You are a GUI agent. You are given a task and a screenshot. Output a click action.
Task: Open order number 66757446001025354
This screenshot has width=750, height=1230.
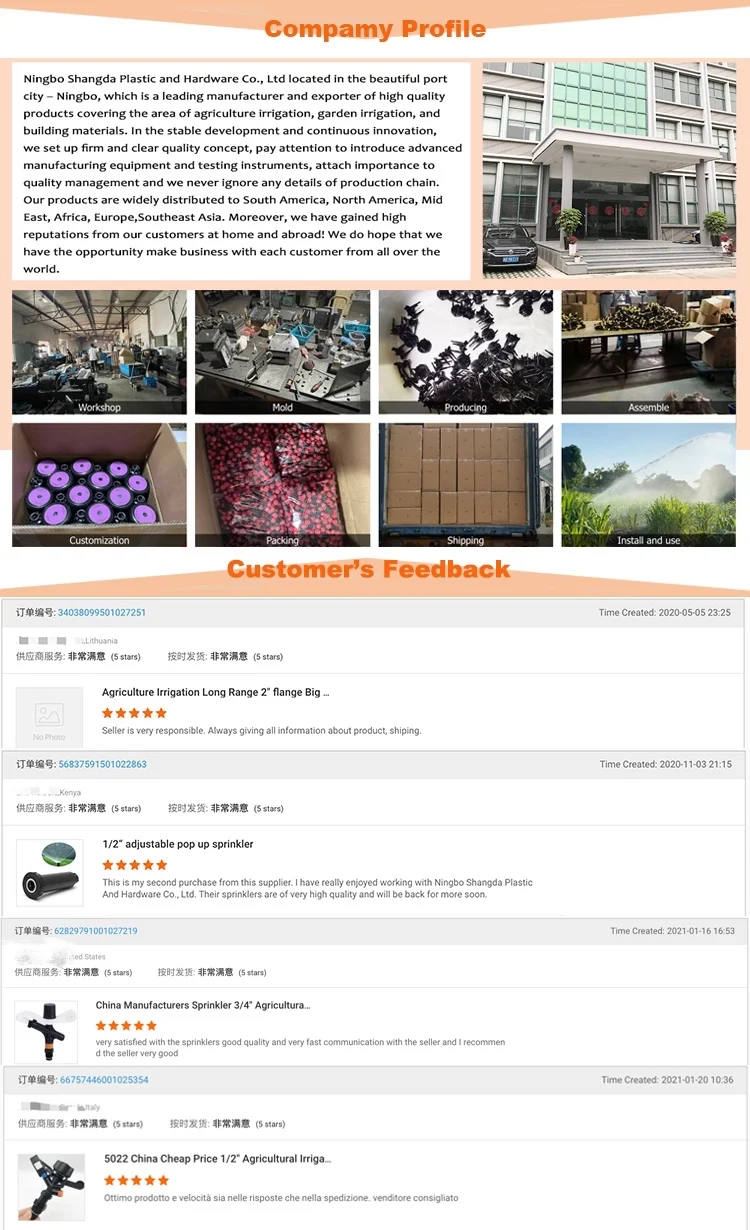[x=104, y=1080]
